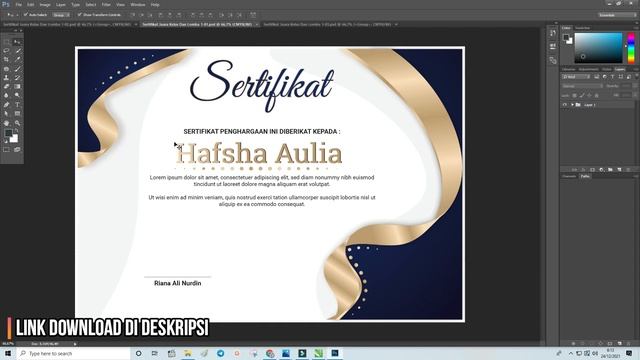Screen dimensions: 640x360
Task: Click the Create new group folder icon
Action: click(610, 169)
